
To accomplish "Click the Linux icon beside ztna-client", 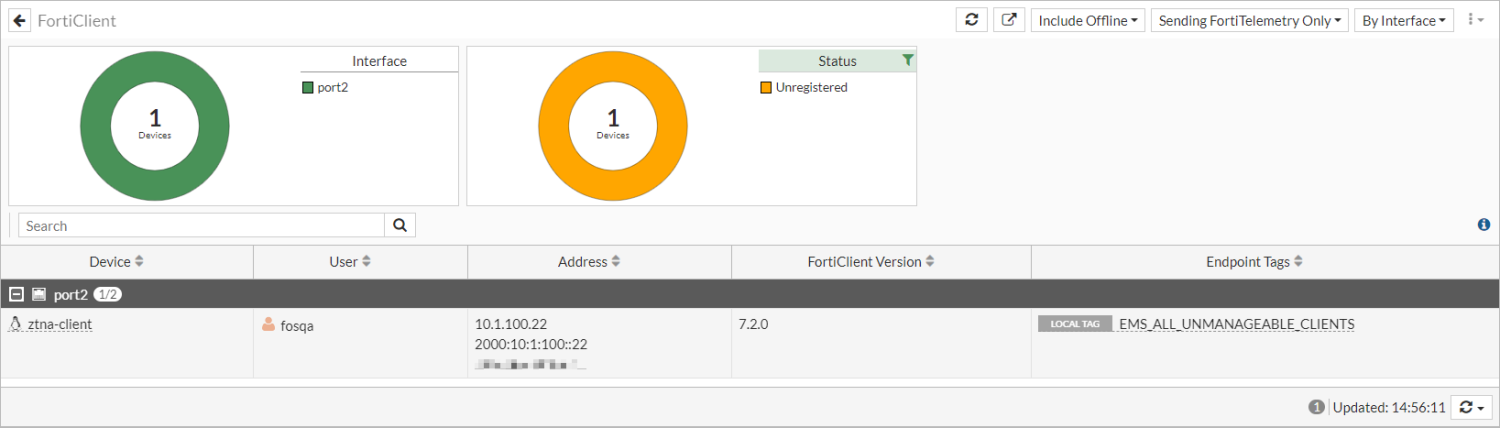I will click(15, 324).
